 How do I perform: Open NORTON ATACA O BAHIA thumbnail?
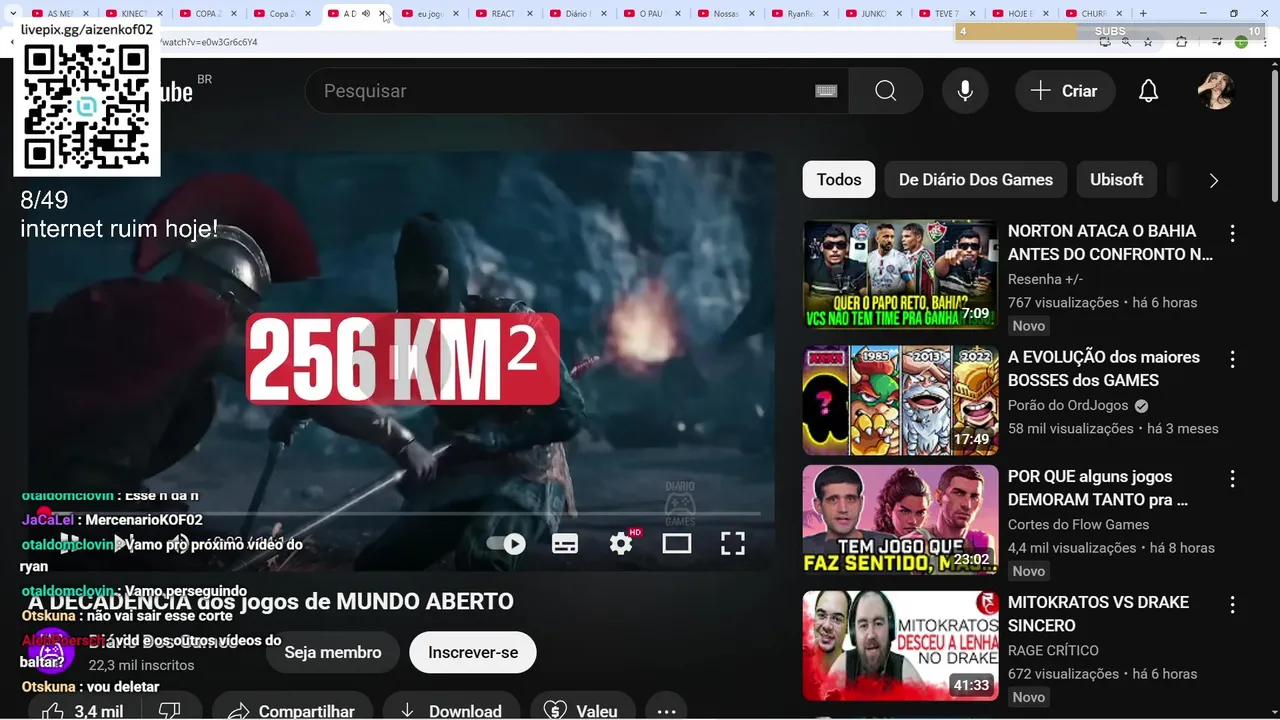(900, 274)
